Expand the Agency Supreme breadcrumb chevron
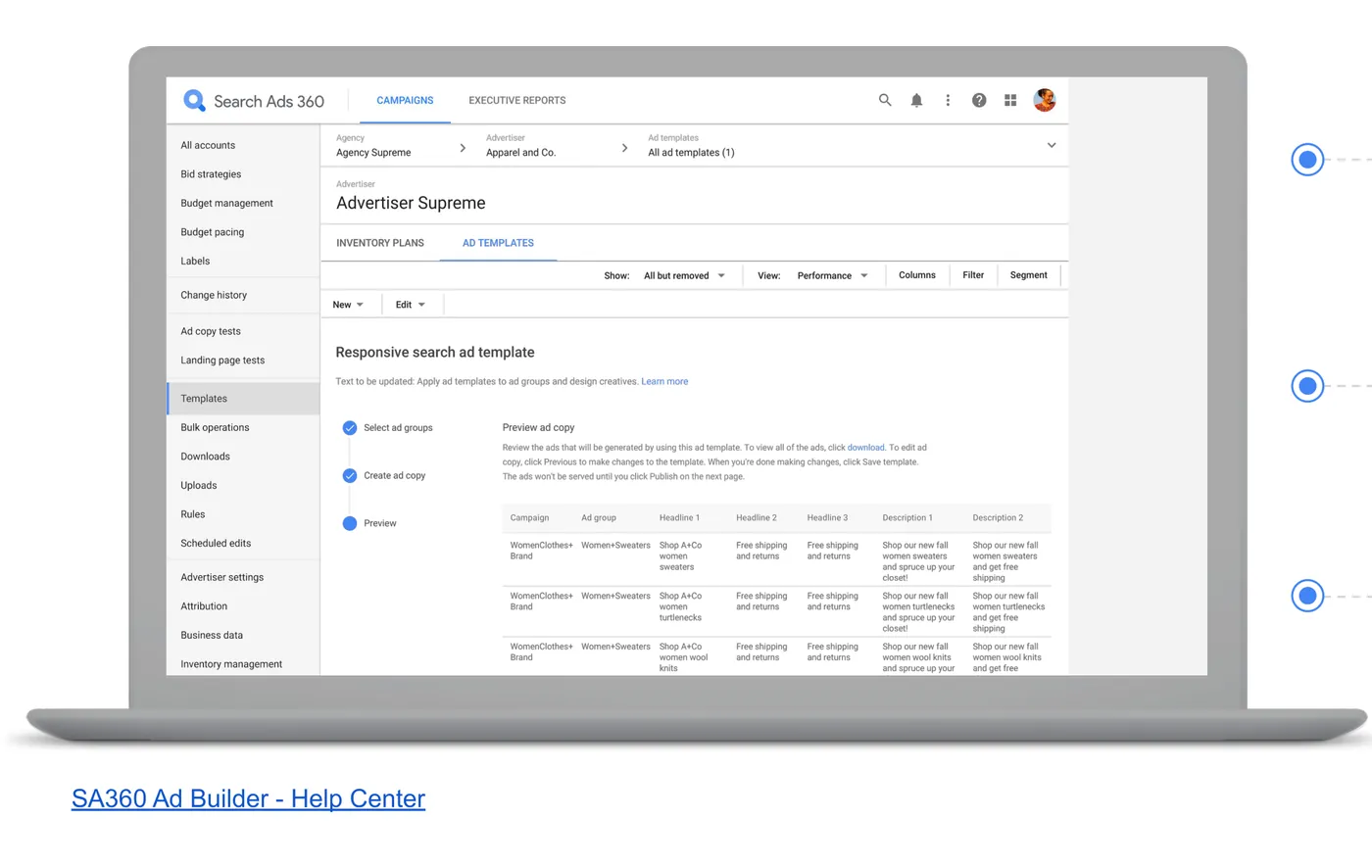The height and width of the screenshot is (868, 1372). tap(463, 148)
